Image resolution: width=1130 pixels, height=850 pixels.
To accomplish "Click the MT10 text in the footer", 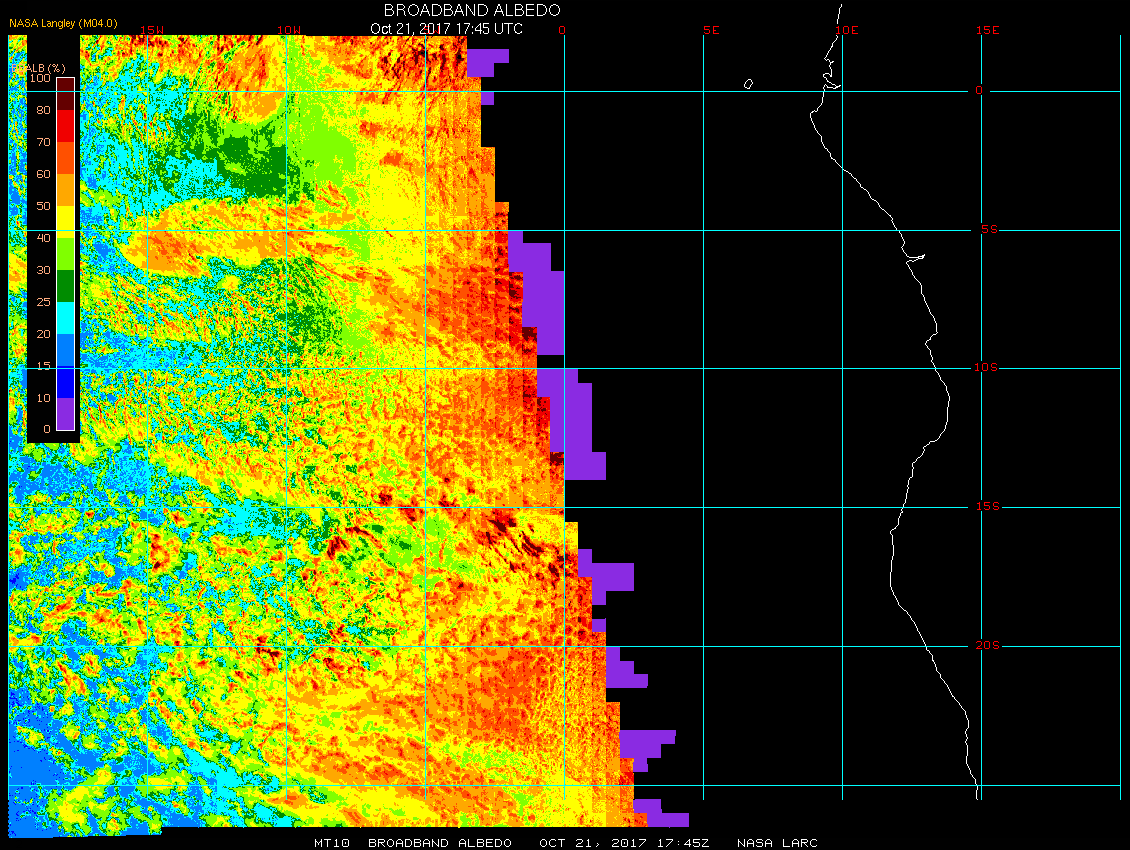I will click(332, 843).
